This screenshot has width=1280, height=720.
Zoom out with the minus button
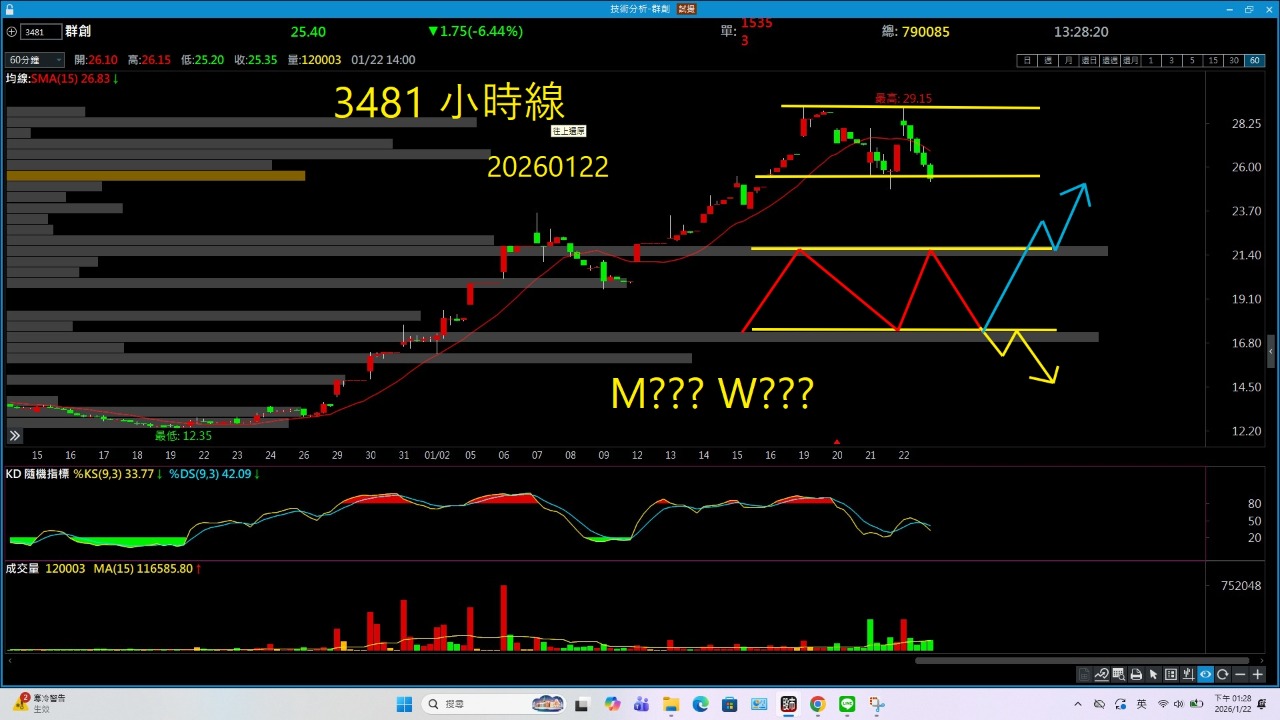[x=1240, y=675]
